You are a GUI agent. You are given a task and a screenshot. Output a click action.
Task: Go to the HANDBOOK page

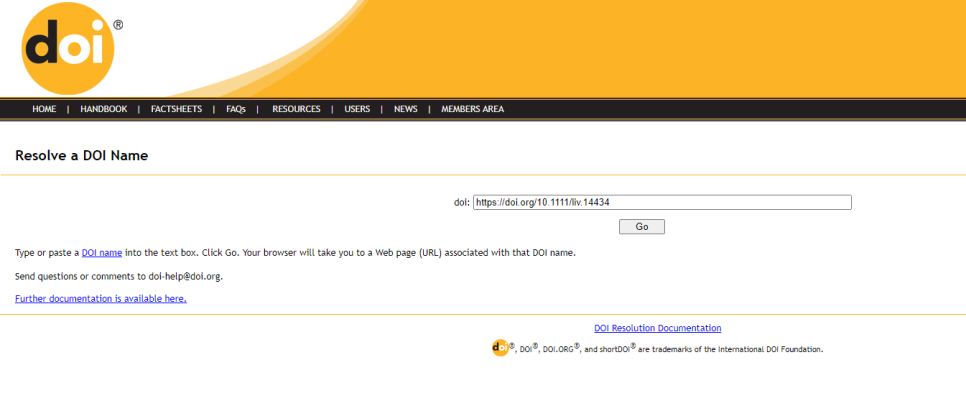(104, 109)
